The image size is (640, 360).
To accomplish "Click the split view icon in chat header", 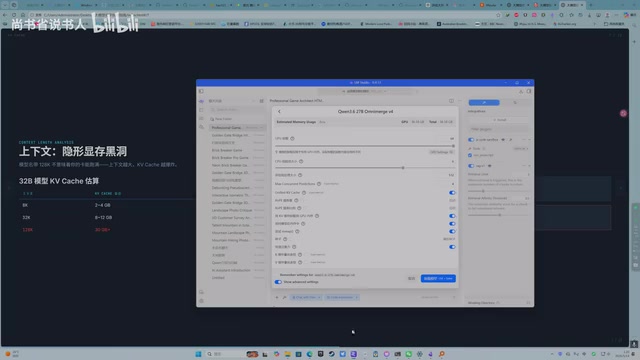I will pyautogui.click(x=451, y=100).
